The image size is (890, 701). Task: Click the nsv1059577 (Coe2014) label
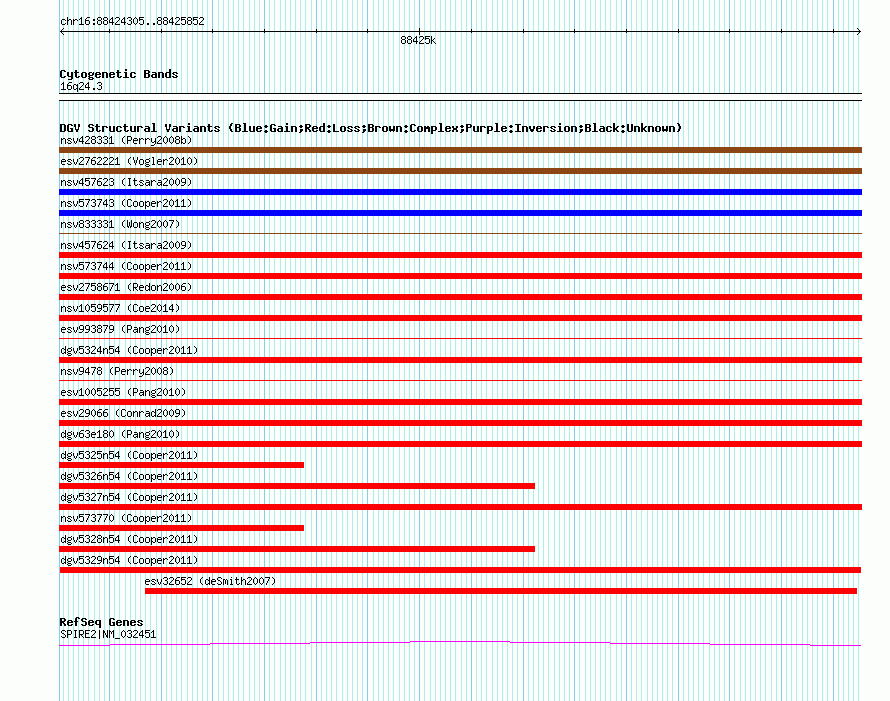click(x=120, y=308)
